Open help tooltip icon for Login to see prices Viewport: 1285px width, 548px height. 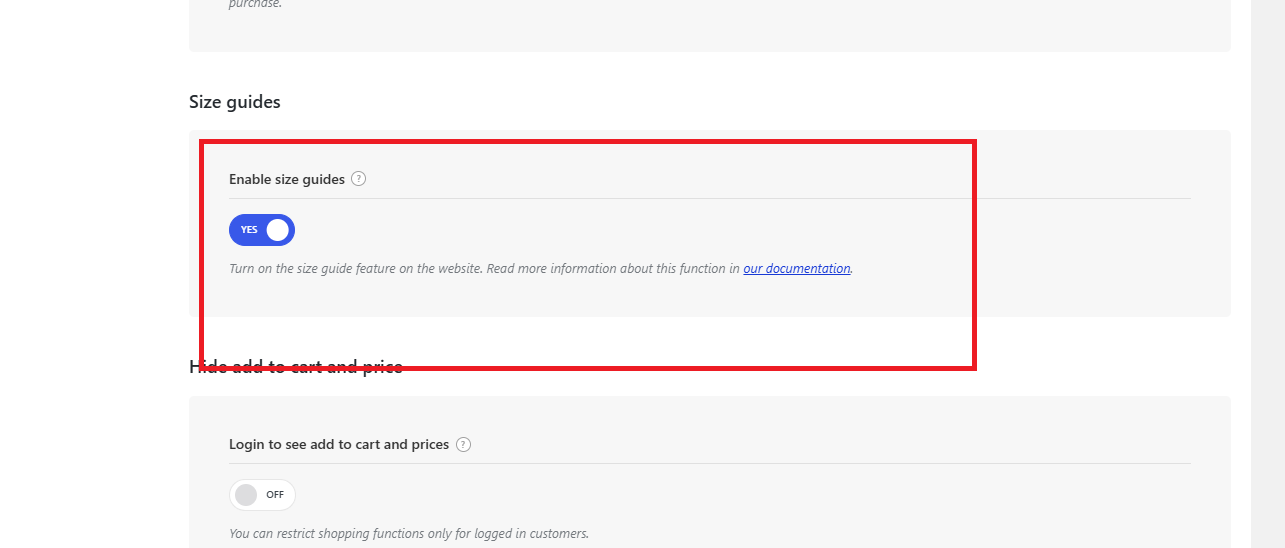point(463,444)
